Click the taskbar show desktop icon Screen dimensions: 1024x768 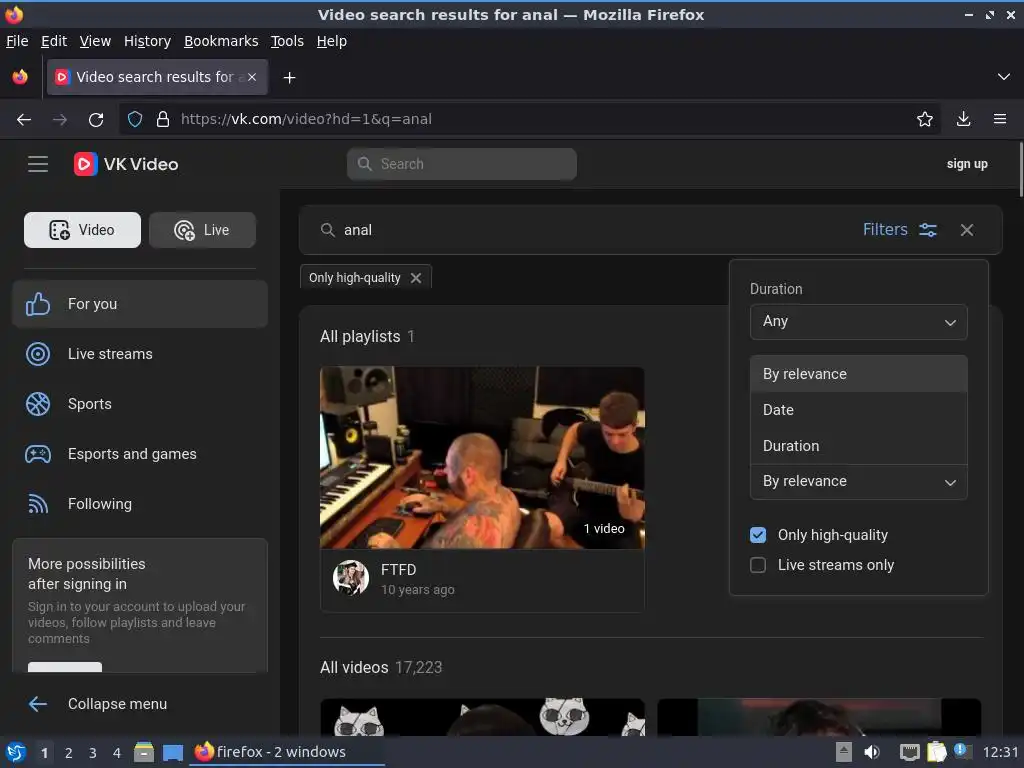coord(172,752)
